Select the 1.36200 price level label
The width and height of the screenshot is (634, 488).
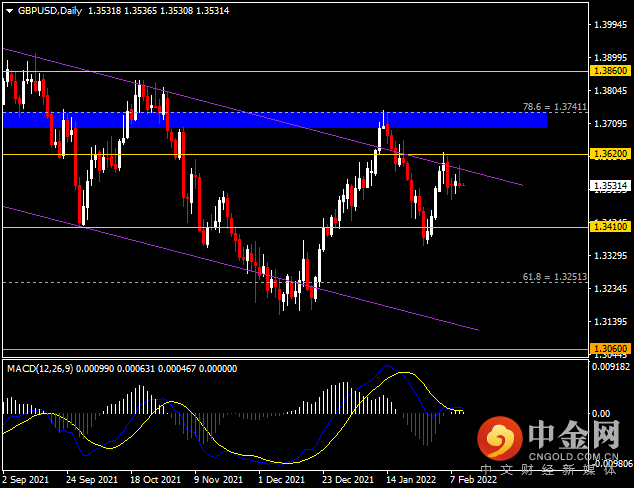click(610, 154)
